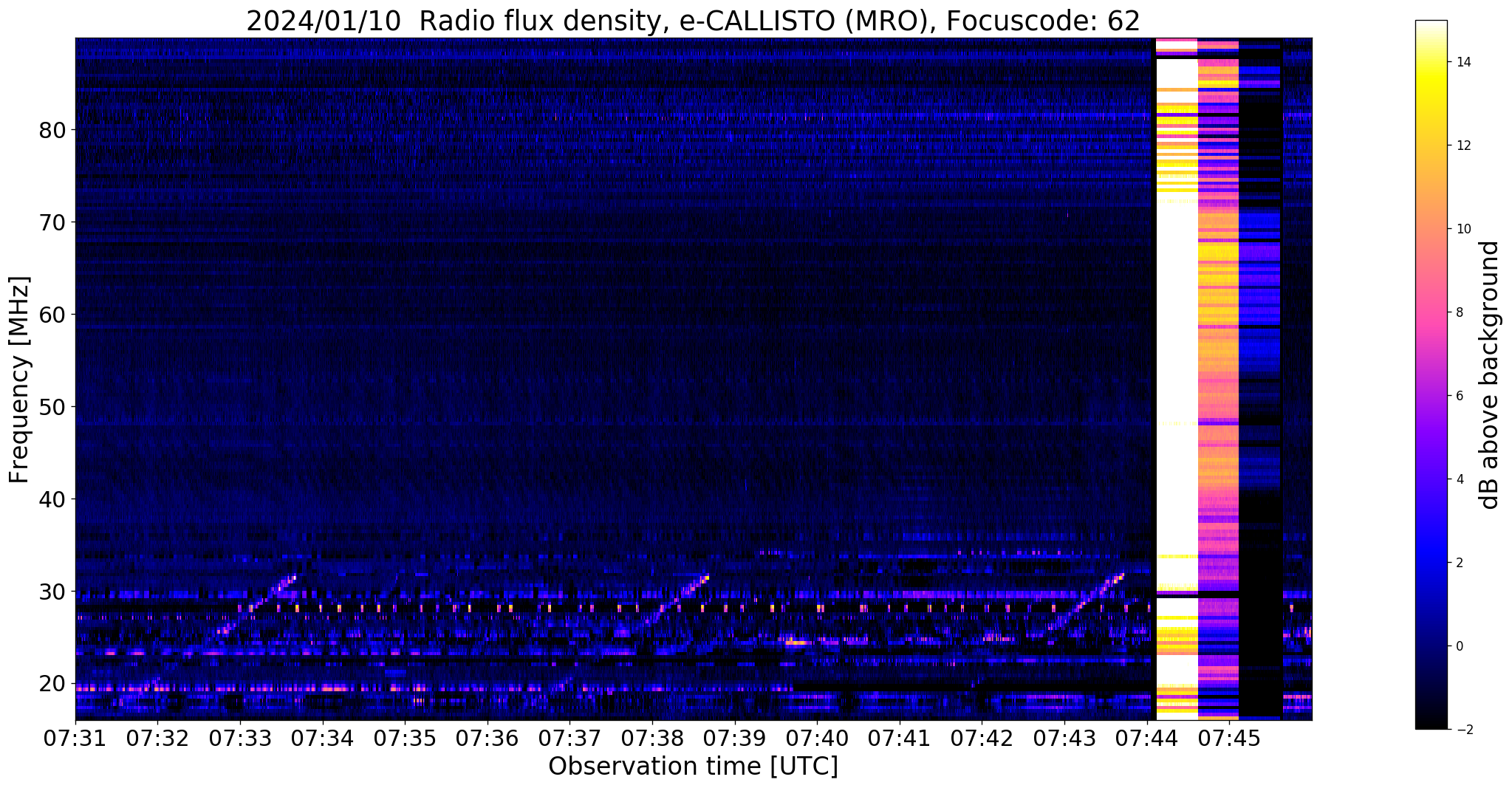Click the 07:35 time tick label
The image size is (1512, 788).
[405, 739]
